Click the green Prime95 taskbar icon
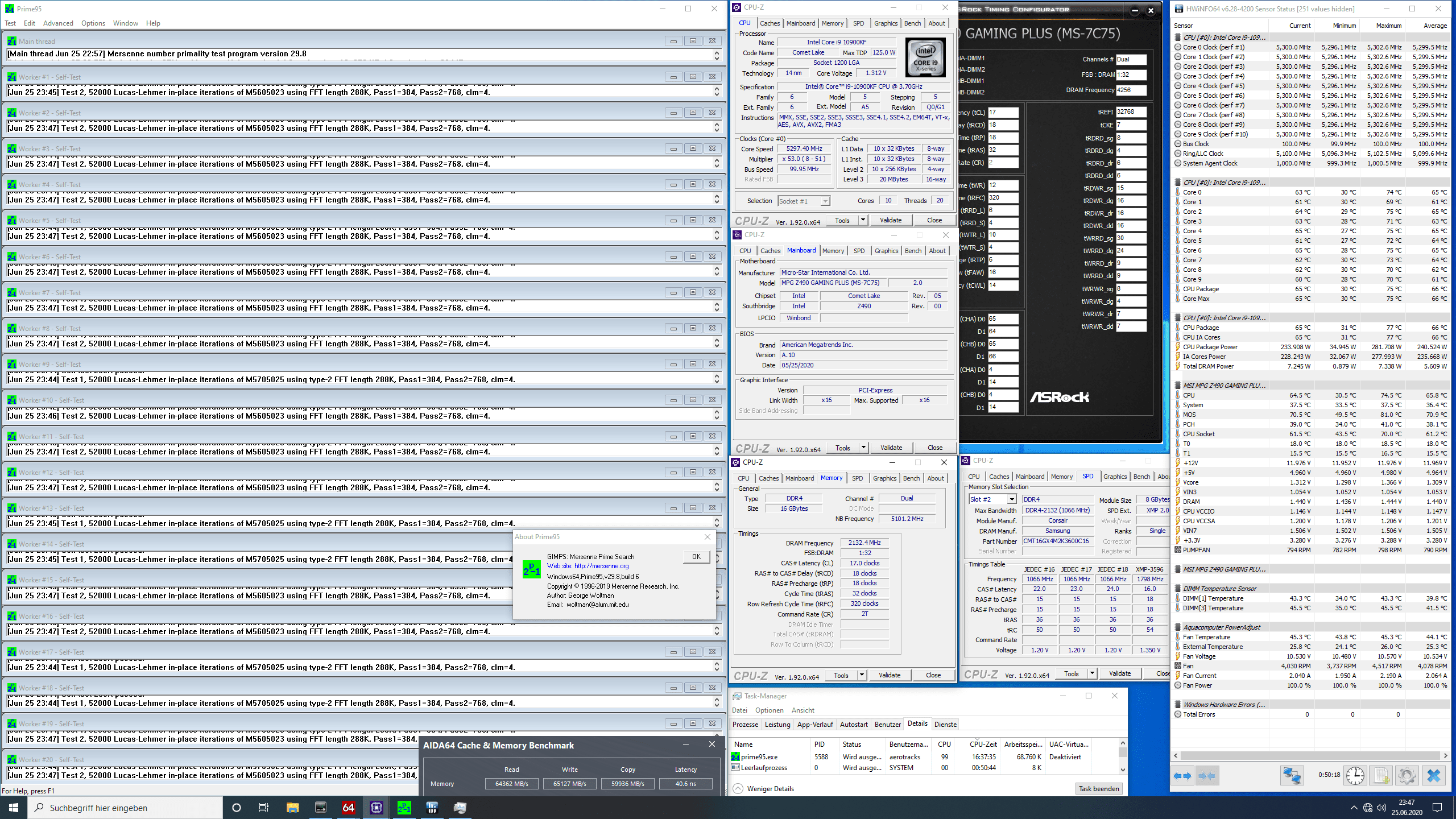The height and width of the screenshot is (819, 1456). coord(404,808)
